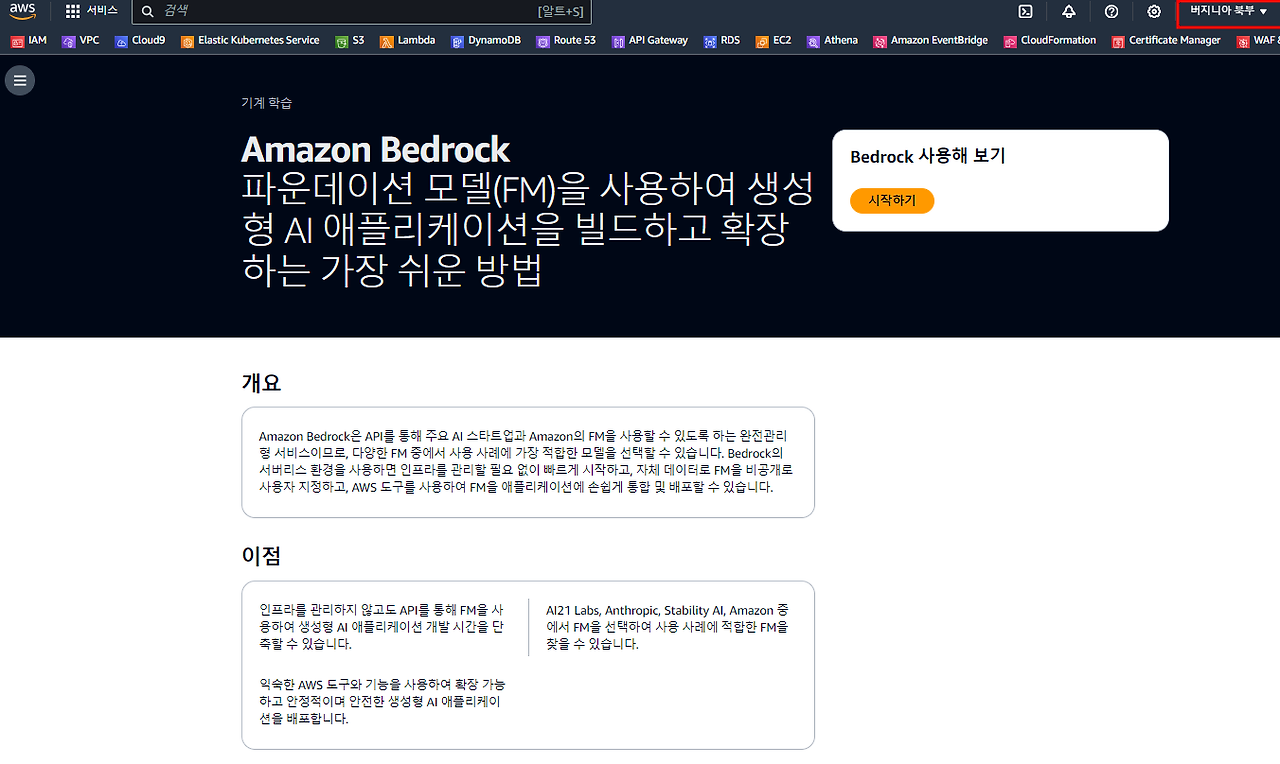The width and height of the screenshot is (1280, 764).
Task: Click the overview paragraph starting Amazon Bedrock은
Action: (x=528, y=462)
